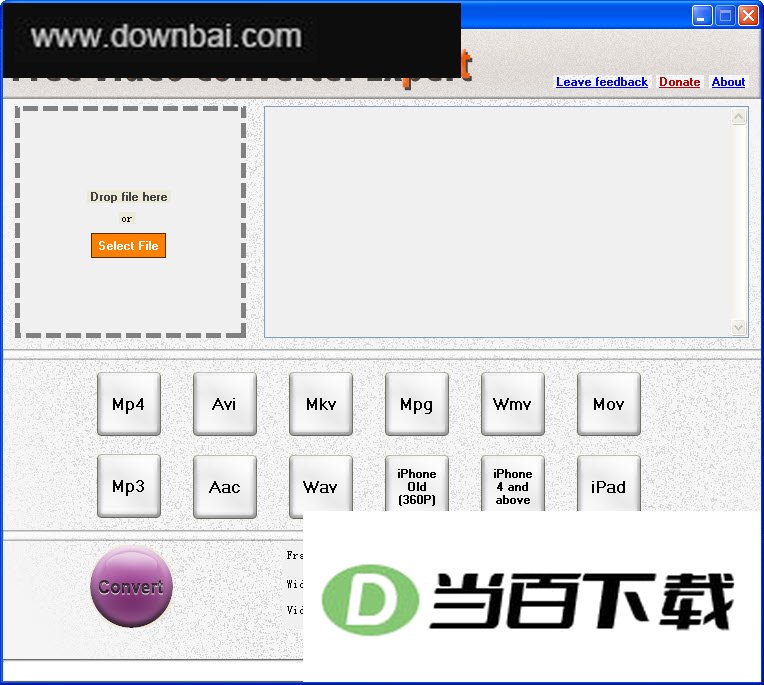The image size is (764, 685).
Task: Choose the Mp4 output format button
Action: pyautogui.click(x=129, y=404)
